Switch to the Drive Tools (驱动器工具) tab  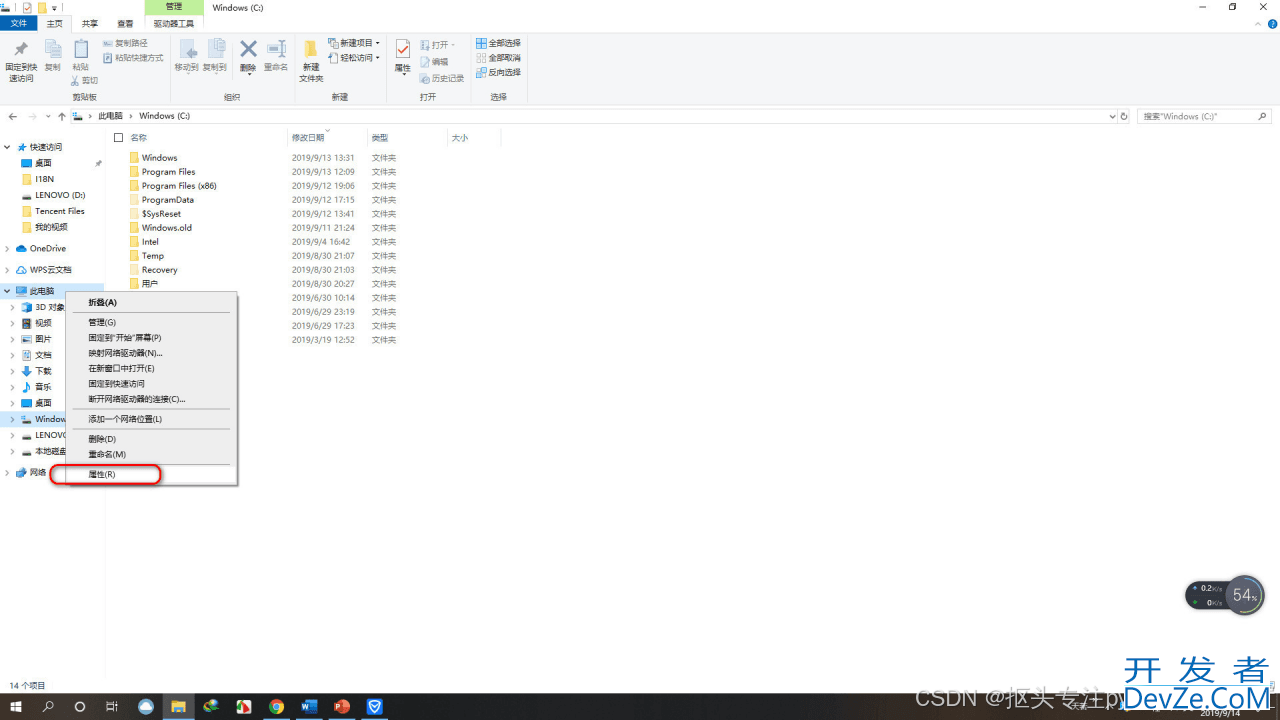tap(174, 23)
